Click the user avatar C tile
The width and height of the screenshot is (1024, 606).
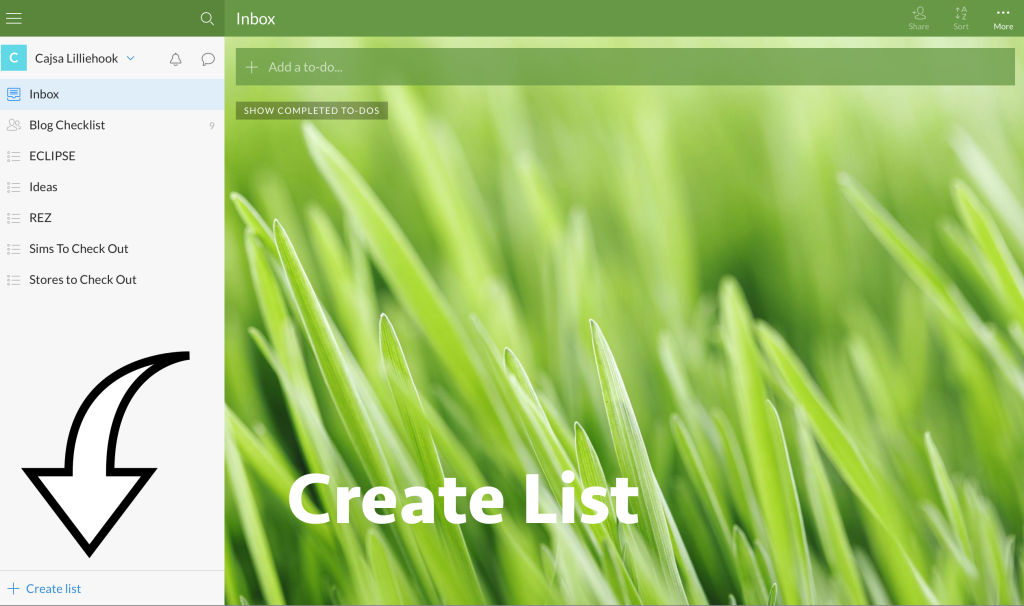tap(14, 58)
